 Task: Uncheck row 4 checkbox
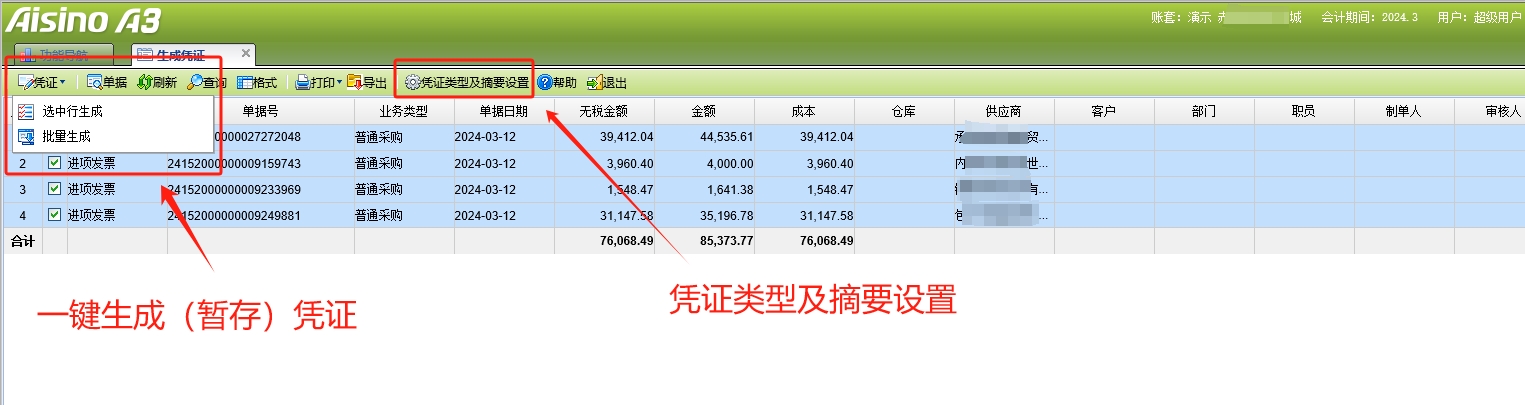pyautogui.click(x=54, y=215)
